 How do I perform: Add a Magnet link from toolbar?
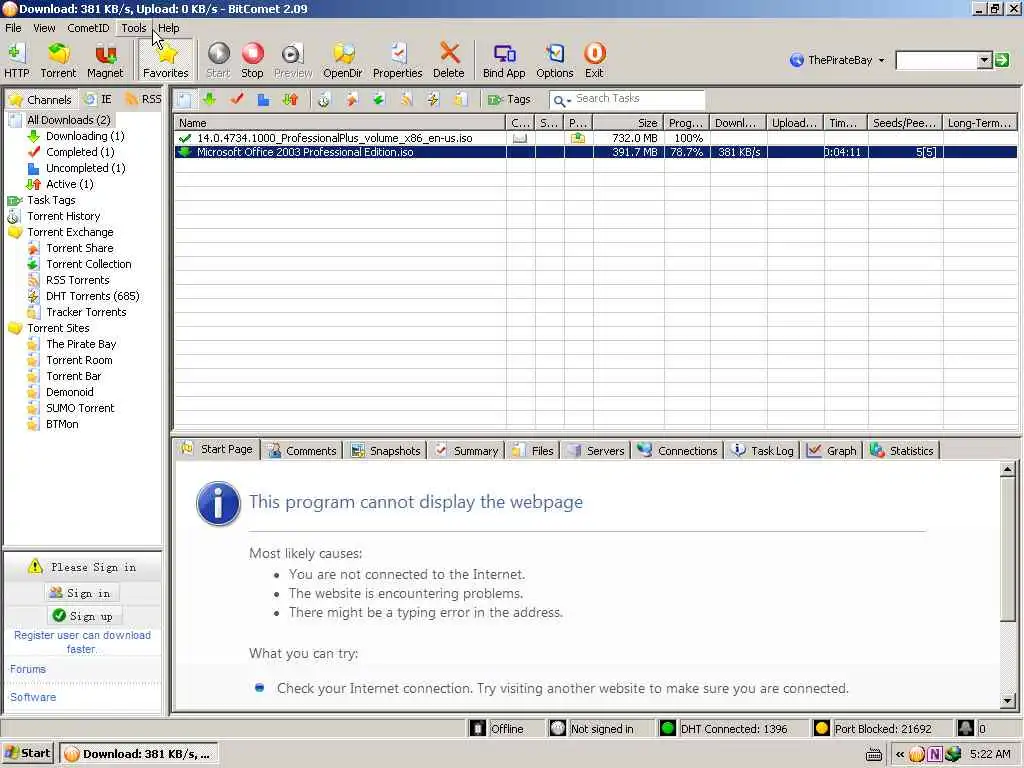click(x=105, y=60)
